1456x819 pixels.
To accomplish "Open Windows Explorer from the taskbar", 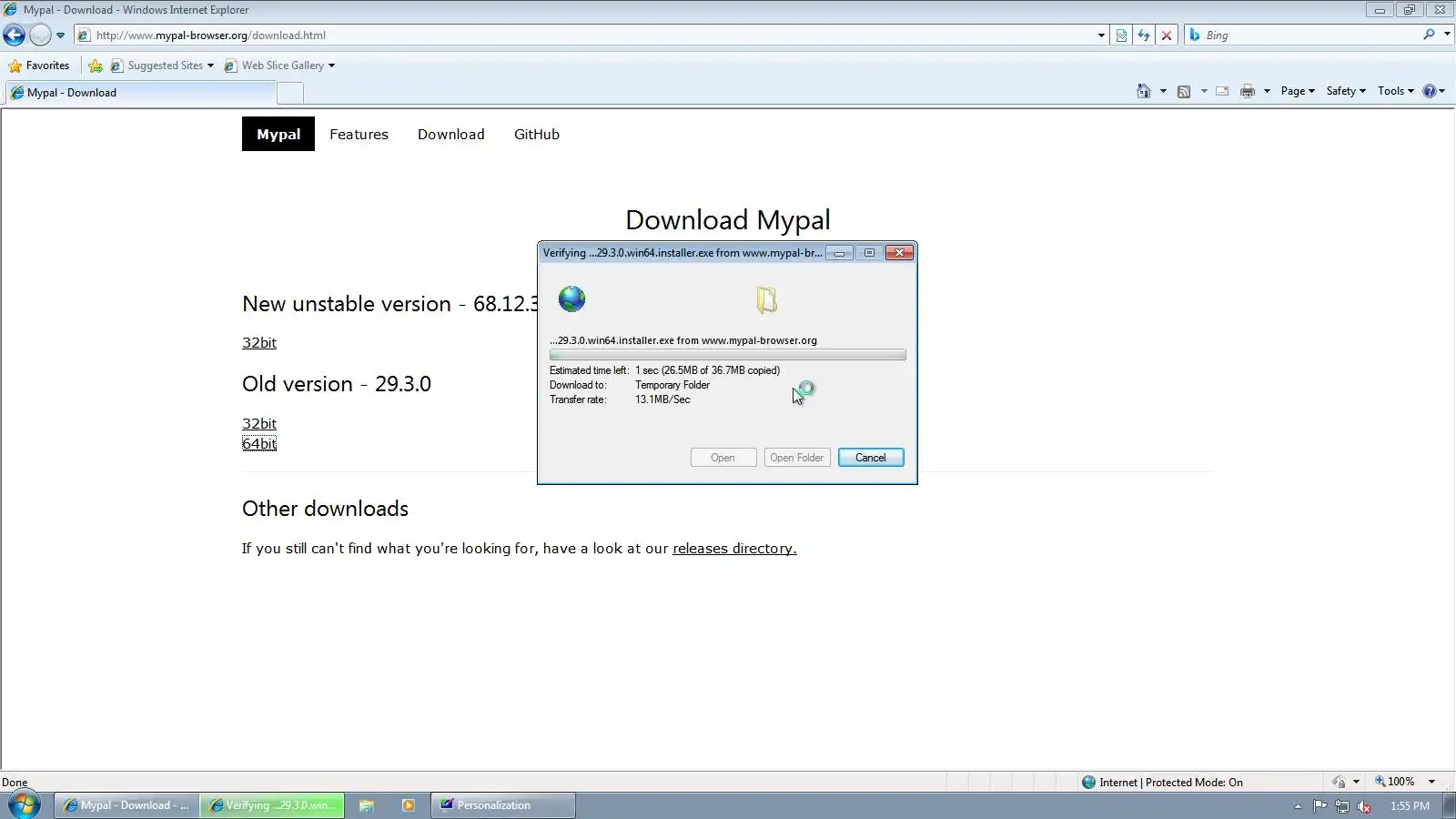I will (367, 805).
